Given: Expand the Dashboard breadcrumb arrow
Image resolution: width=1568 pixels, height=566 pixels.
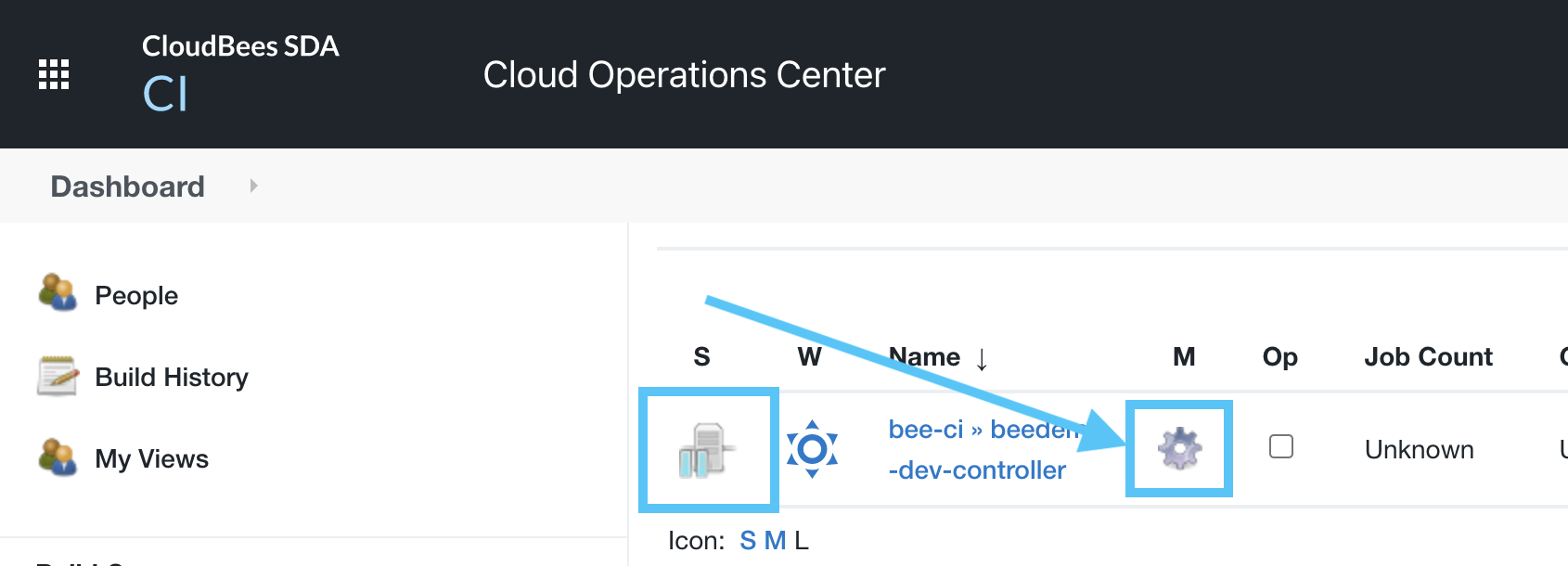Looking at the screenshot, I should click(253, 186).
